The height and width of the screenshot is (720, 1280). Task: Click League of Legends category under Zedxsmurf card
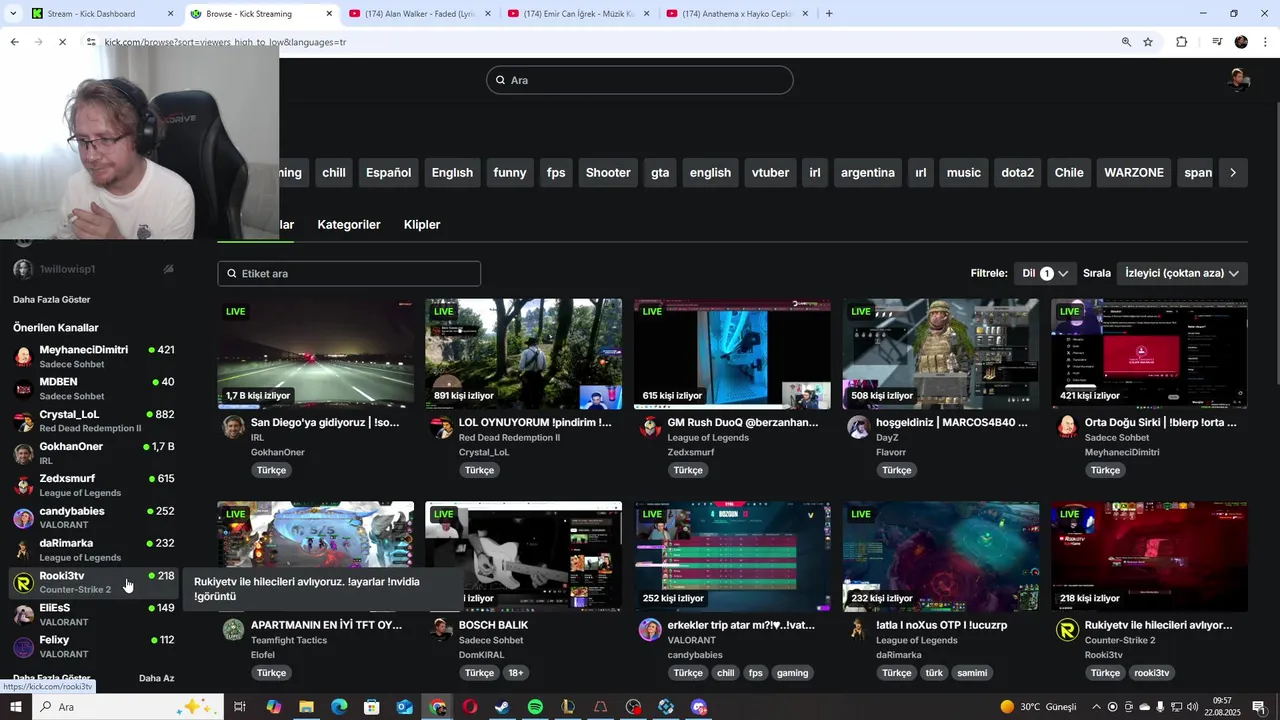pos(708,438)
